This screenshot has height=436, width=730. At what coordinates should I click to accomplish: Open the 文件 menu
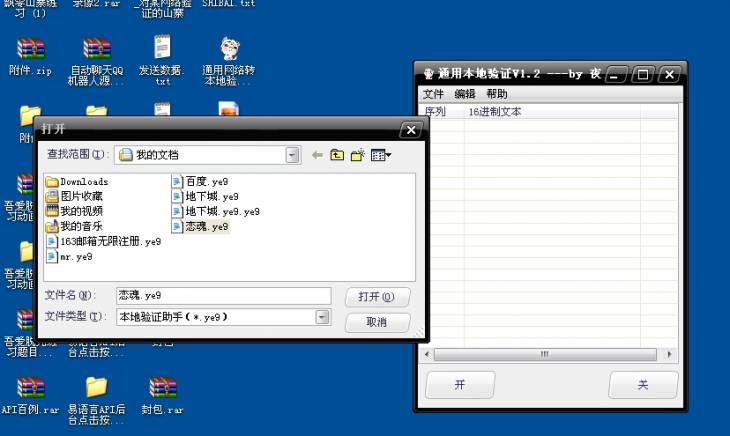(433, 94)
